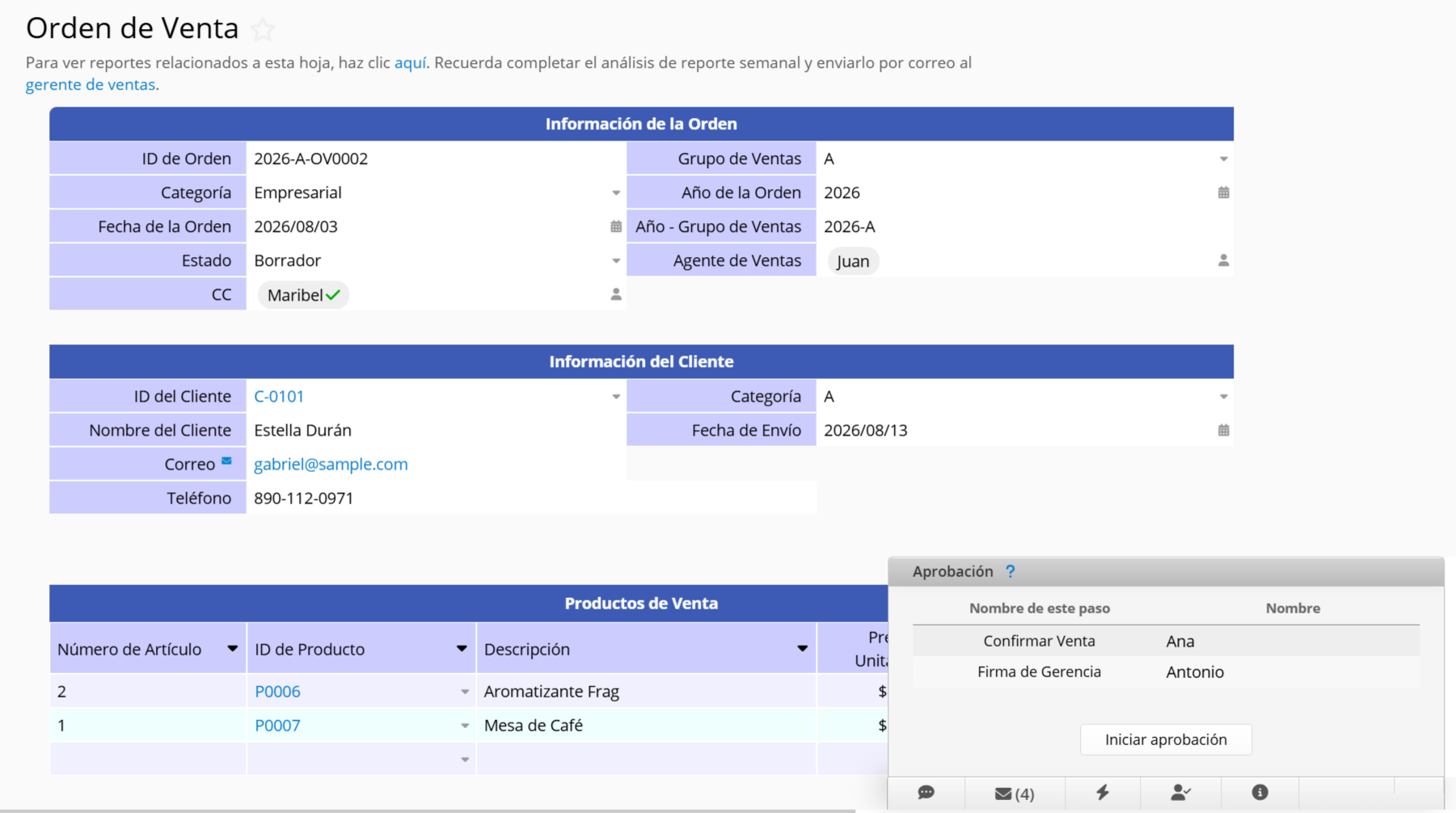
Task: Open calendar picker for Fecha de la Orden
Action: [616, 227]
